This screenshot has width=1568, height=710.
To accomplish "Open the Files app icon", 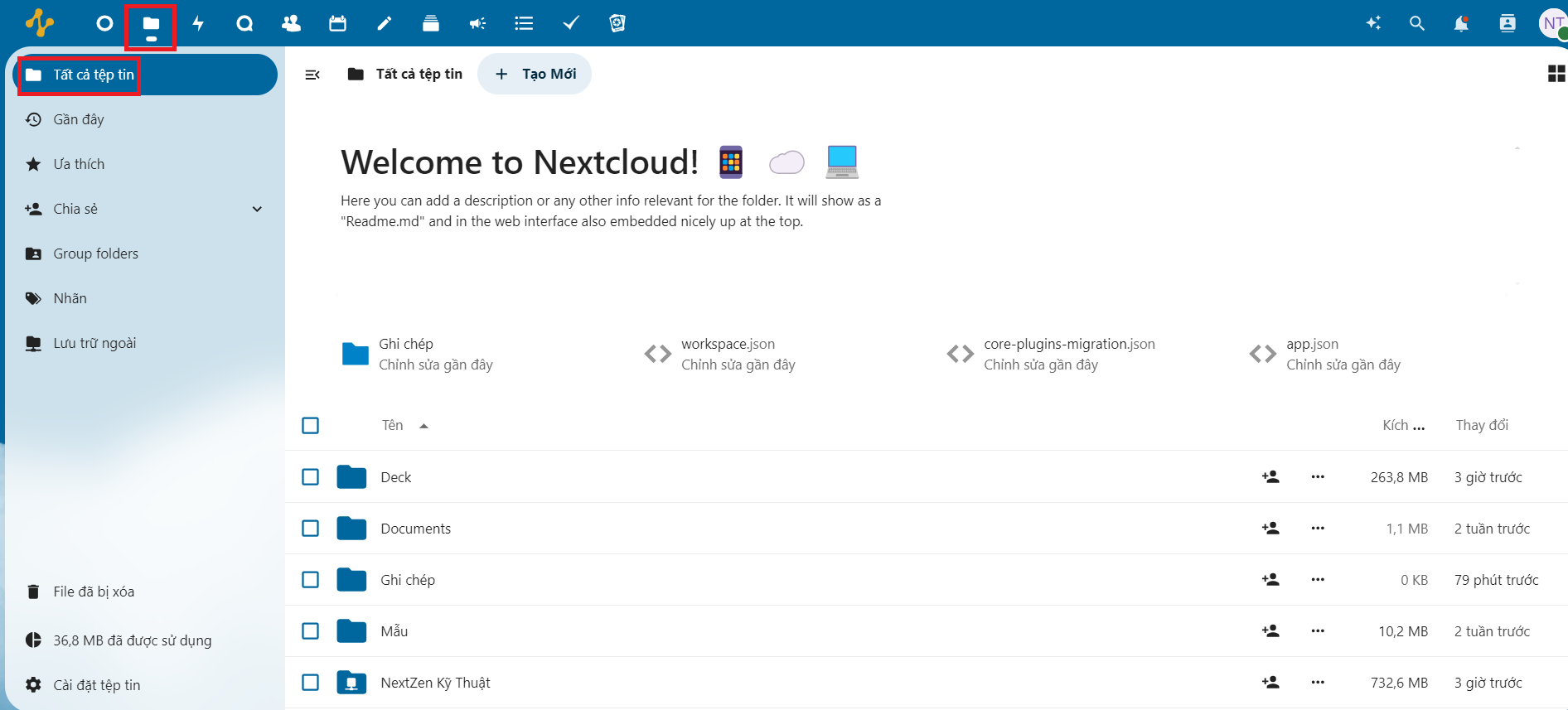I will pyautogui.click(x=151, y=23).
